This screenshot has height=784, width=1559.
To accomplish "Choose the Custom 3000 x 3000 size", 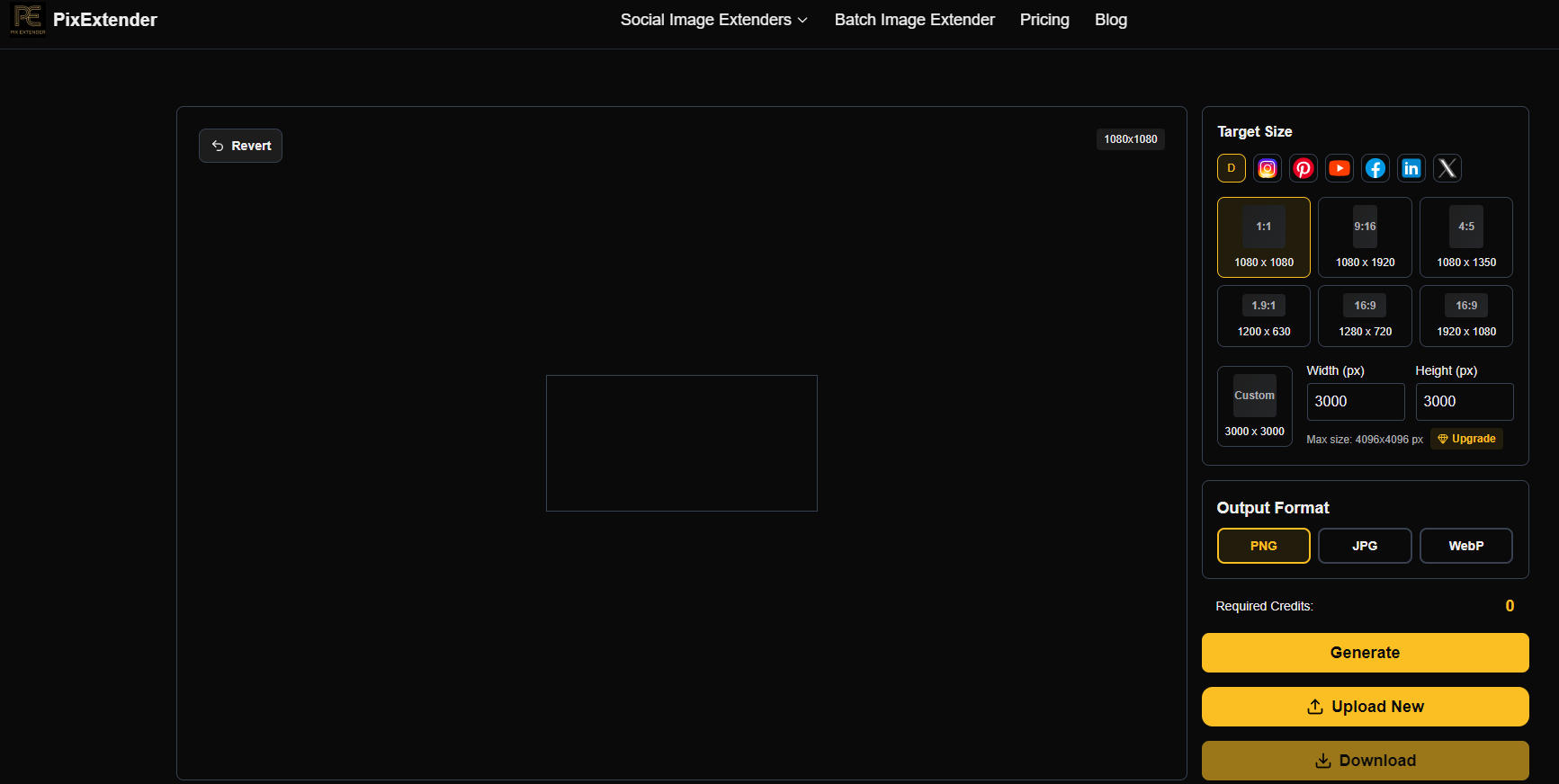I will point(1254,406).
